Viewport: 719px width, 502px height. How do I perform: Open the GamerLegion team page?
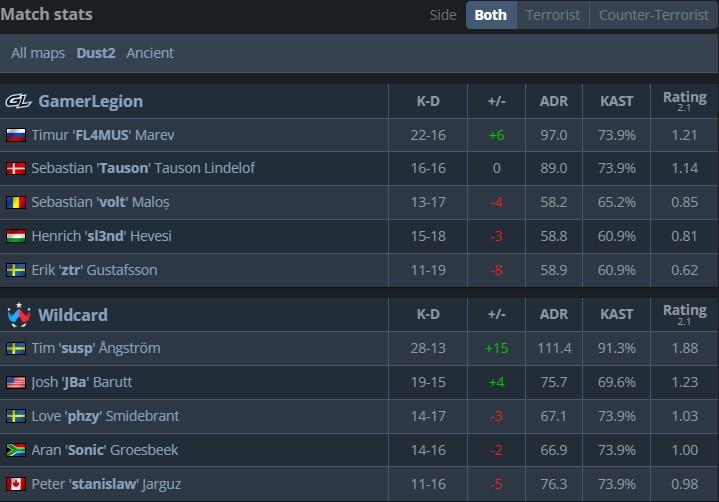[x=90, y=101]
